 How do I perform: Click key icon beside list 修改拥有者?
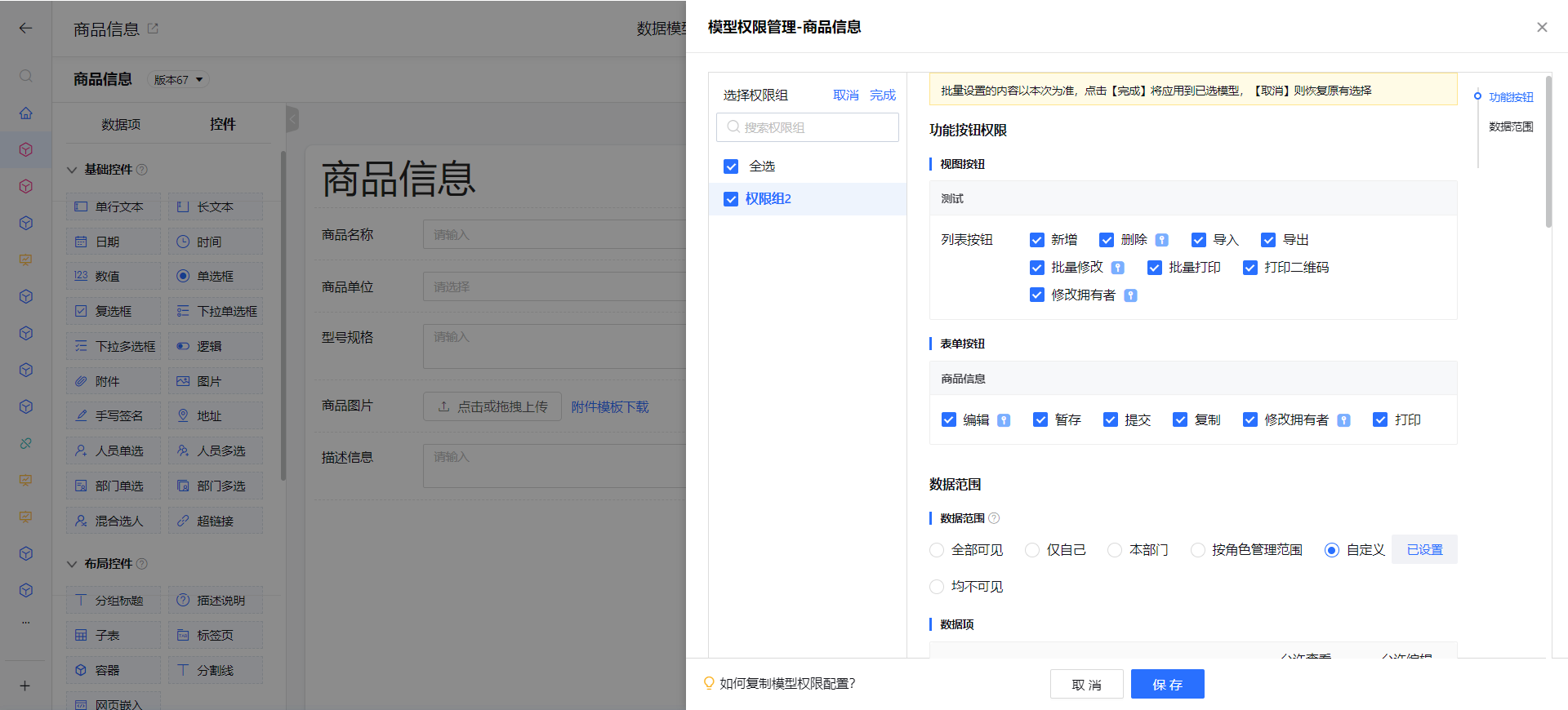click(1130, 295)
